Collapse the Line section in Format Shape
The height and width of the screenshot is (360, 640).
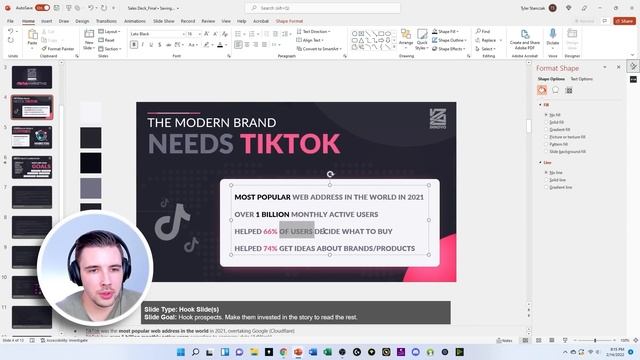pyautogui.click(x=540, y=162)
